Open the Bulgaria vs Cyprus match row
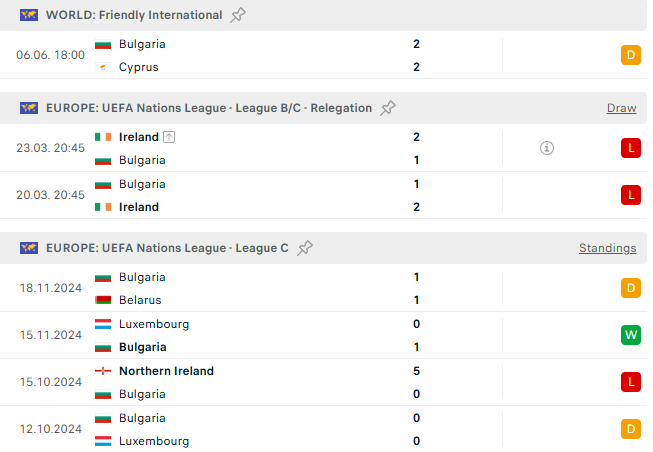653x452 pixels. (324, 55)
